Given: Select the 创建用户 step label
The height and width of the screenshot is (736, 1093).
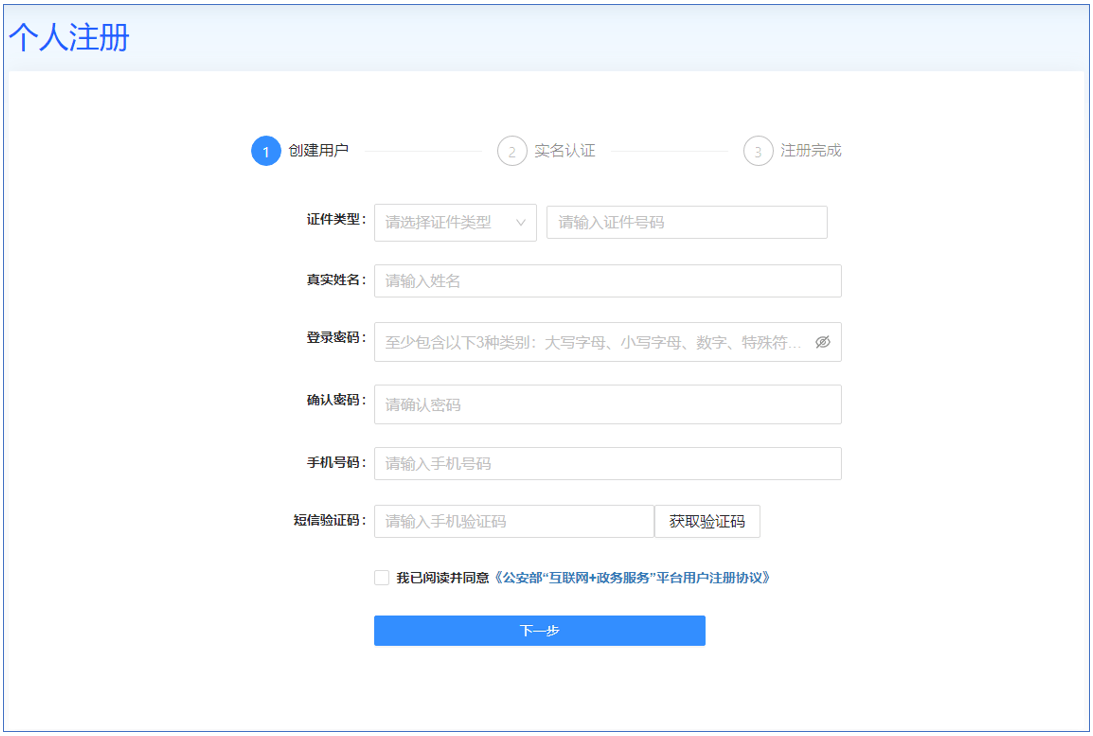Looking at the screenshot, I should pos(318,151).
